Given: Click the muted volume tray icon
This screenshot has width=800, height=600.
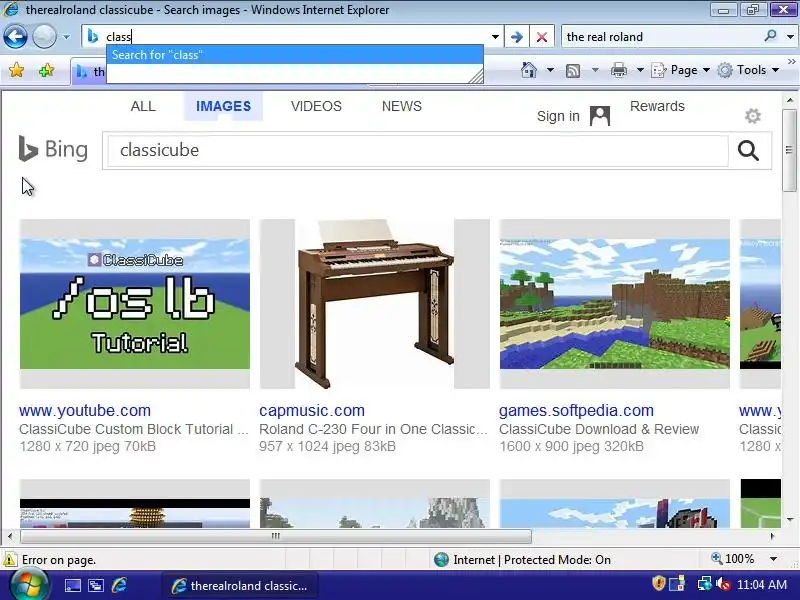Looking at the screenshot, I should click(723, 584).
